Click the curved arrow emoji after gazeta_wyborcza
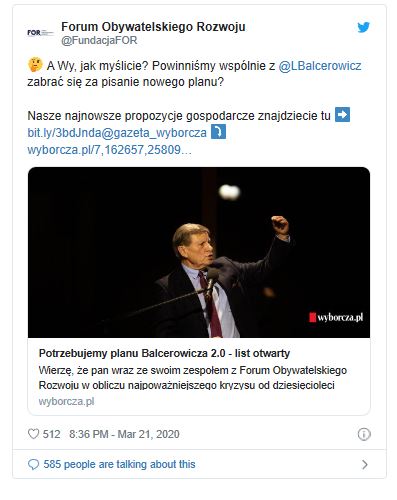Viewport: 397px width, 500px height. pos(219,132)
